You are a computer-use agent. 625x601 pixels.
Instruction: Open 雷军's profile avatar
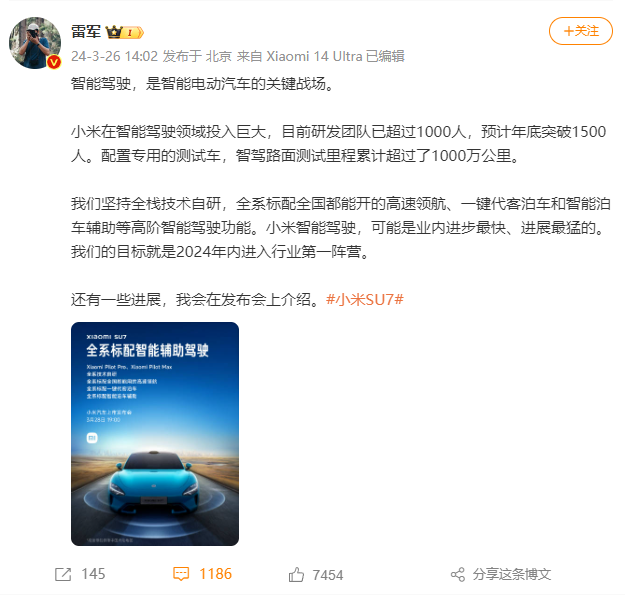pos(35,43)
